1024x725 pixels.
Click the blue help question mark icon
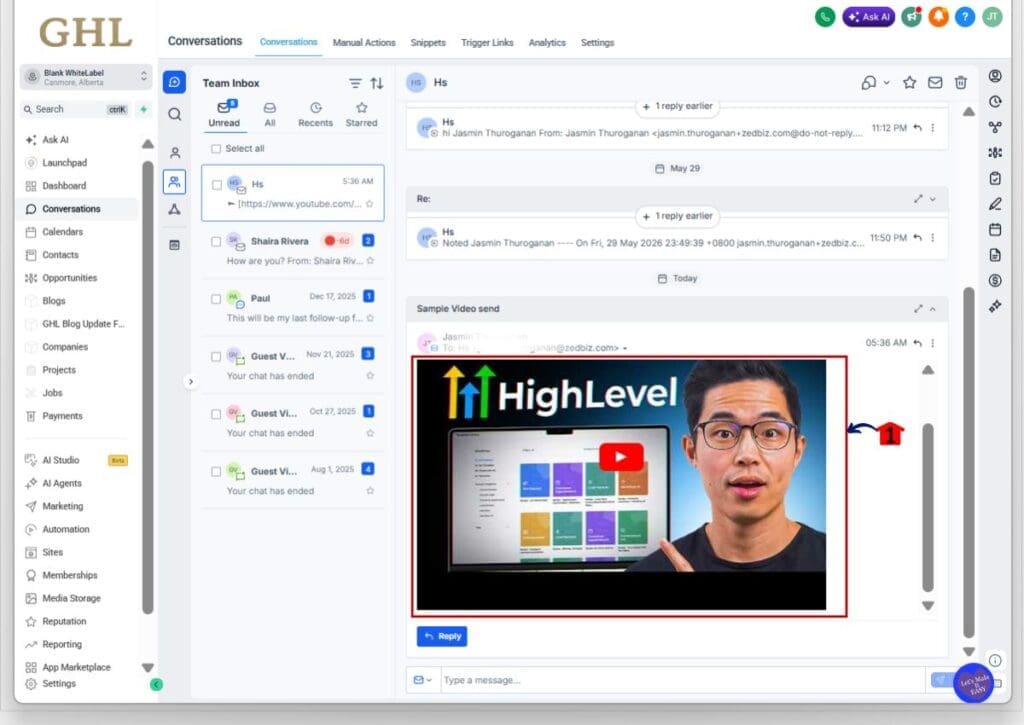click(x=965, y=17)
